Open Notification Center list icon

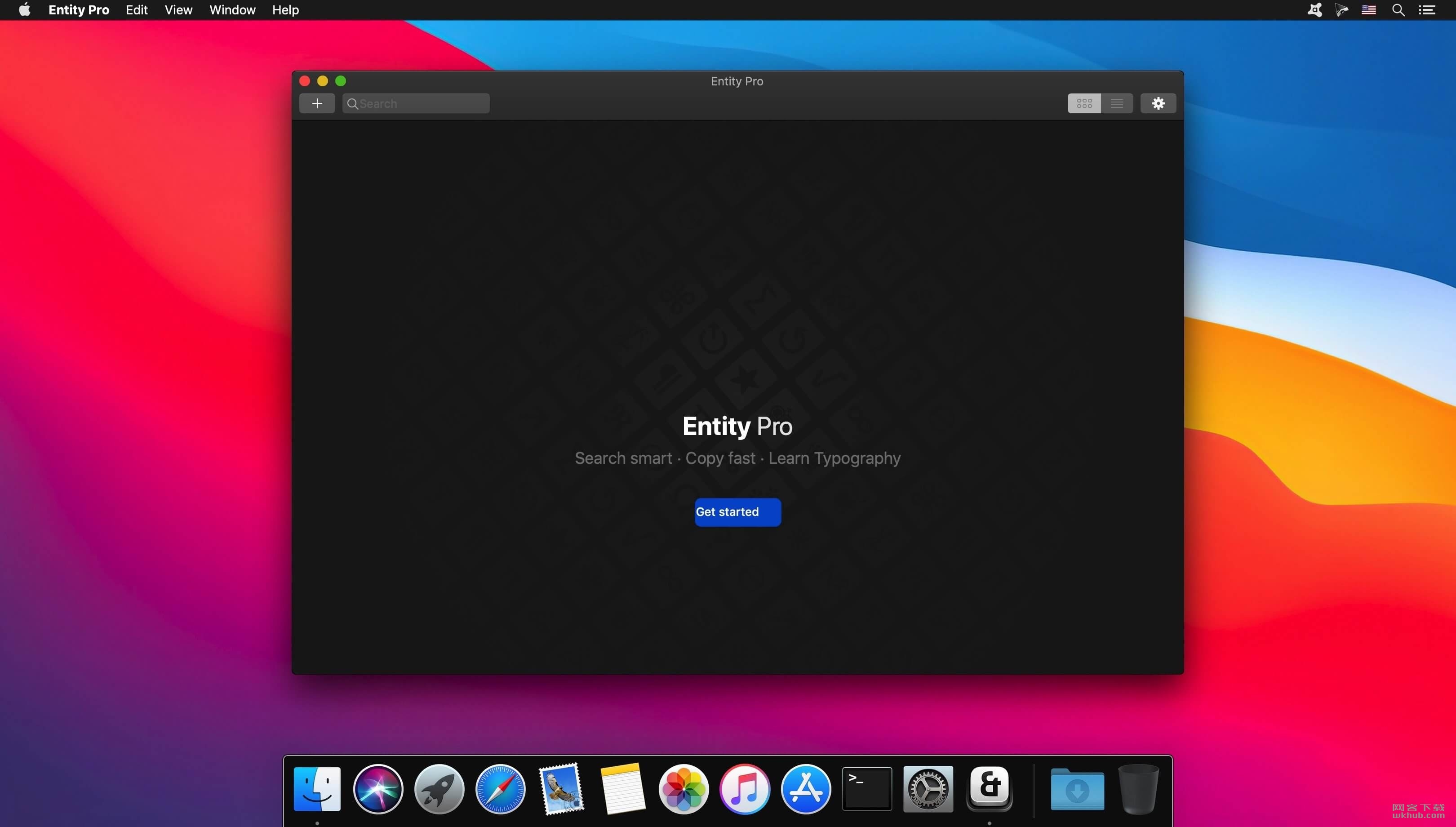(1427, 9)
